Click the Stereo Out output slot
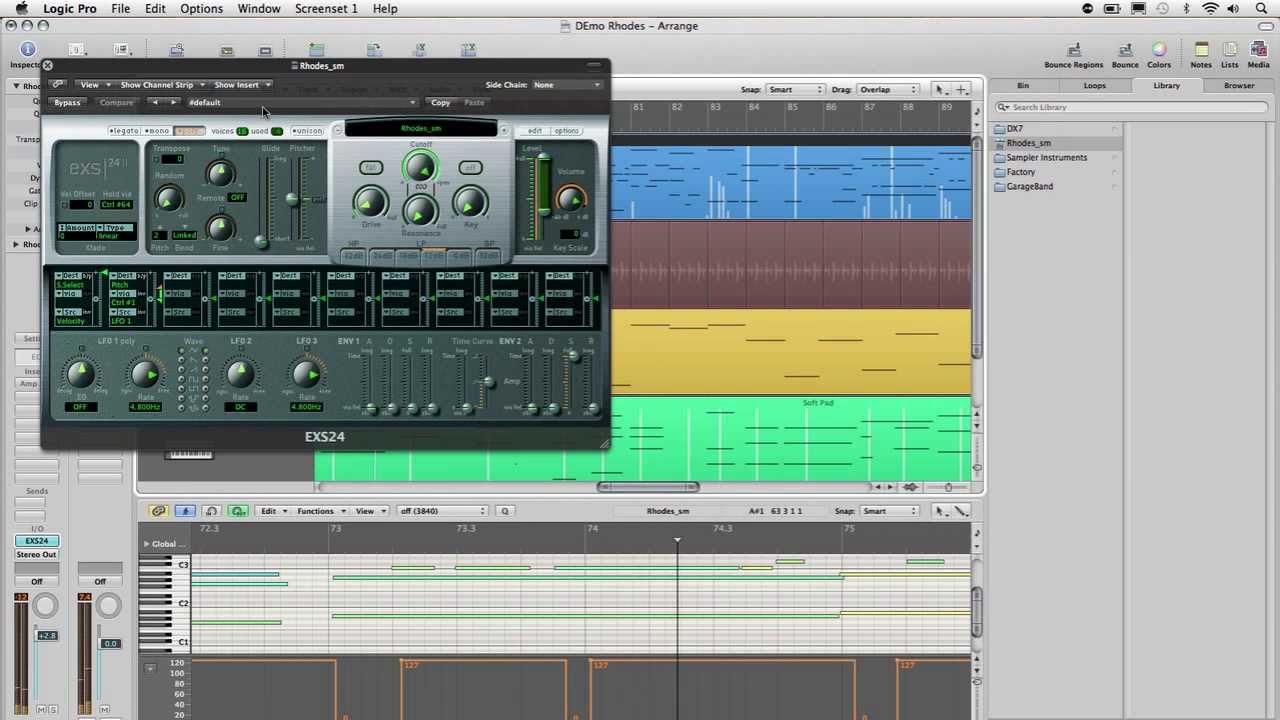The height and width of the screenshot is (720, 1280). tap(36, 555)
